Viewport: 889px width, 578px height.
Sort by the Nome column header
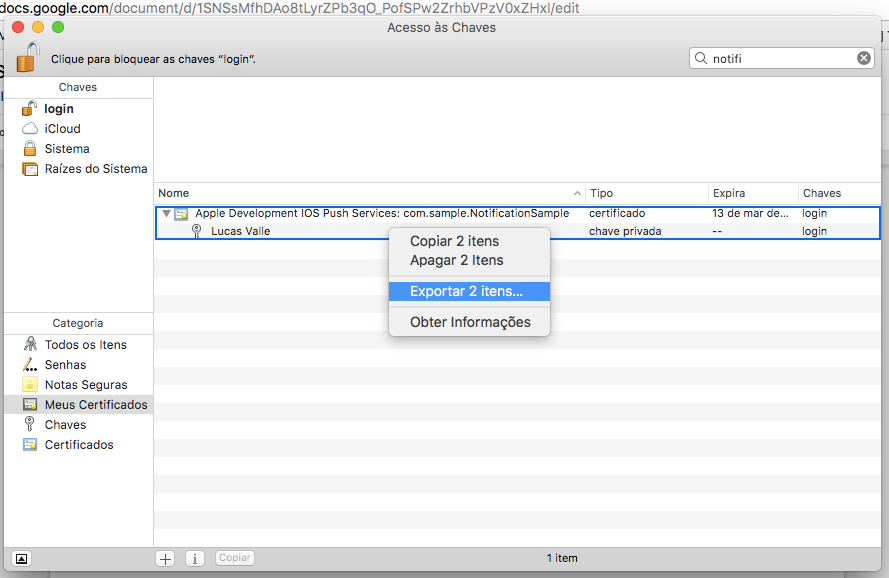click(370, 193)
